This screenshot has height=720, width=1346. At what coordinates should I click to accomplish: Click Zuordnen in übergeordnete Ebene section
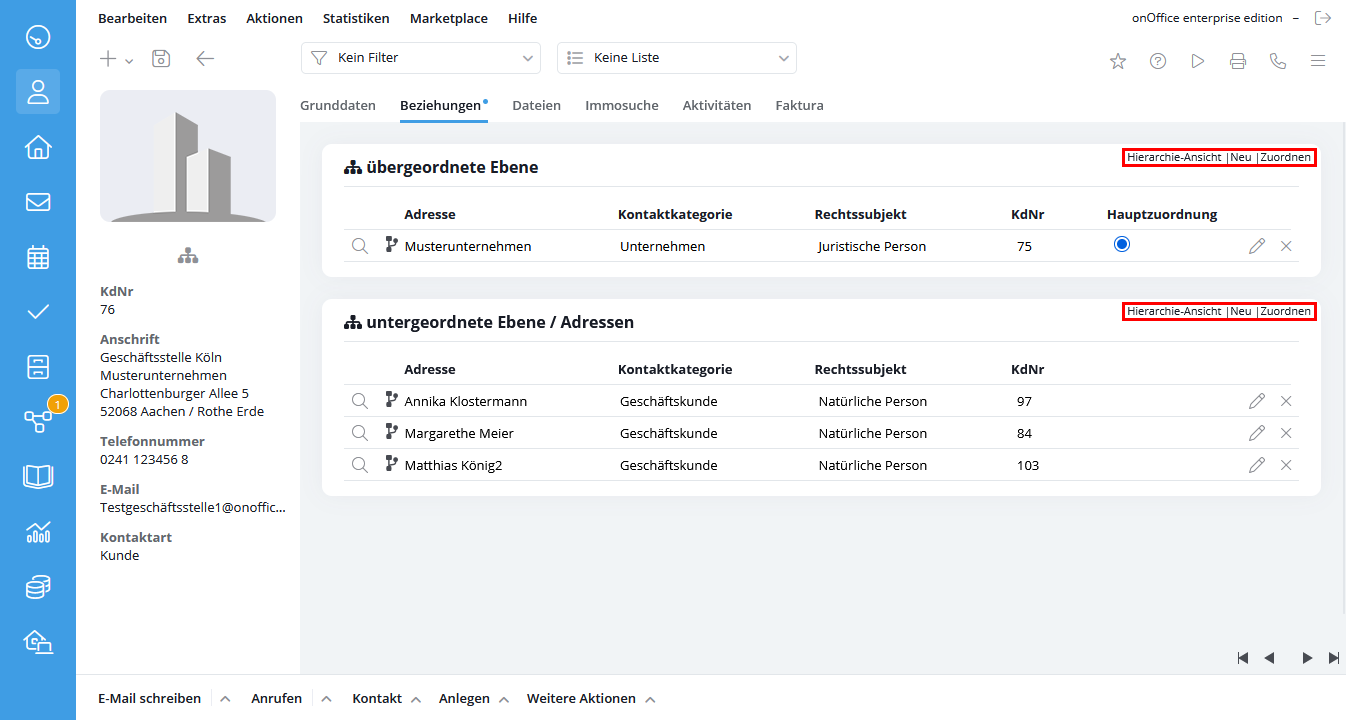pos(1285,157)
